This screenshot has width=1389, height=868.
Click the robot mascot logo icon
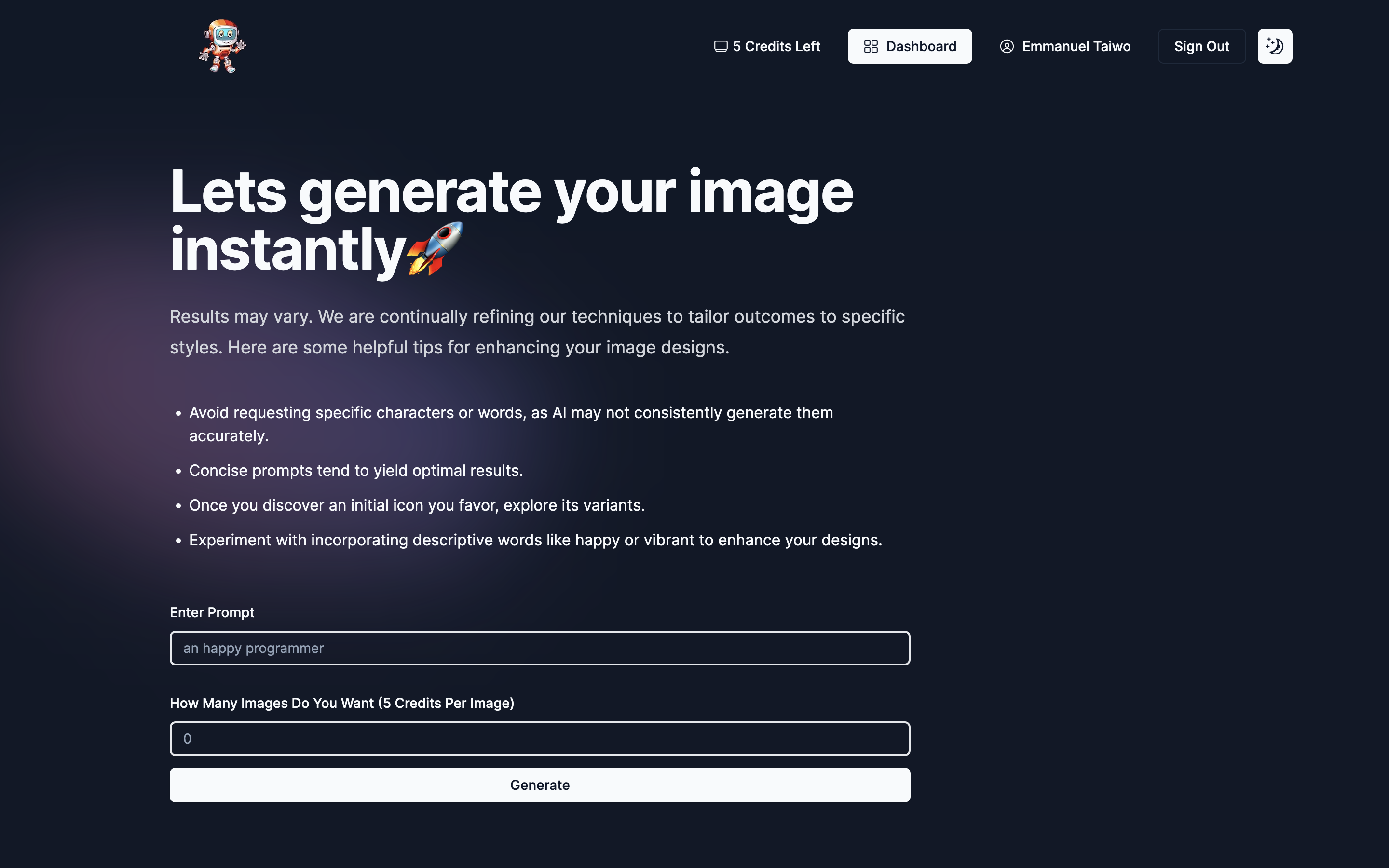pos(222,46)
